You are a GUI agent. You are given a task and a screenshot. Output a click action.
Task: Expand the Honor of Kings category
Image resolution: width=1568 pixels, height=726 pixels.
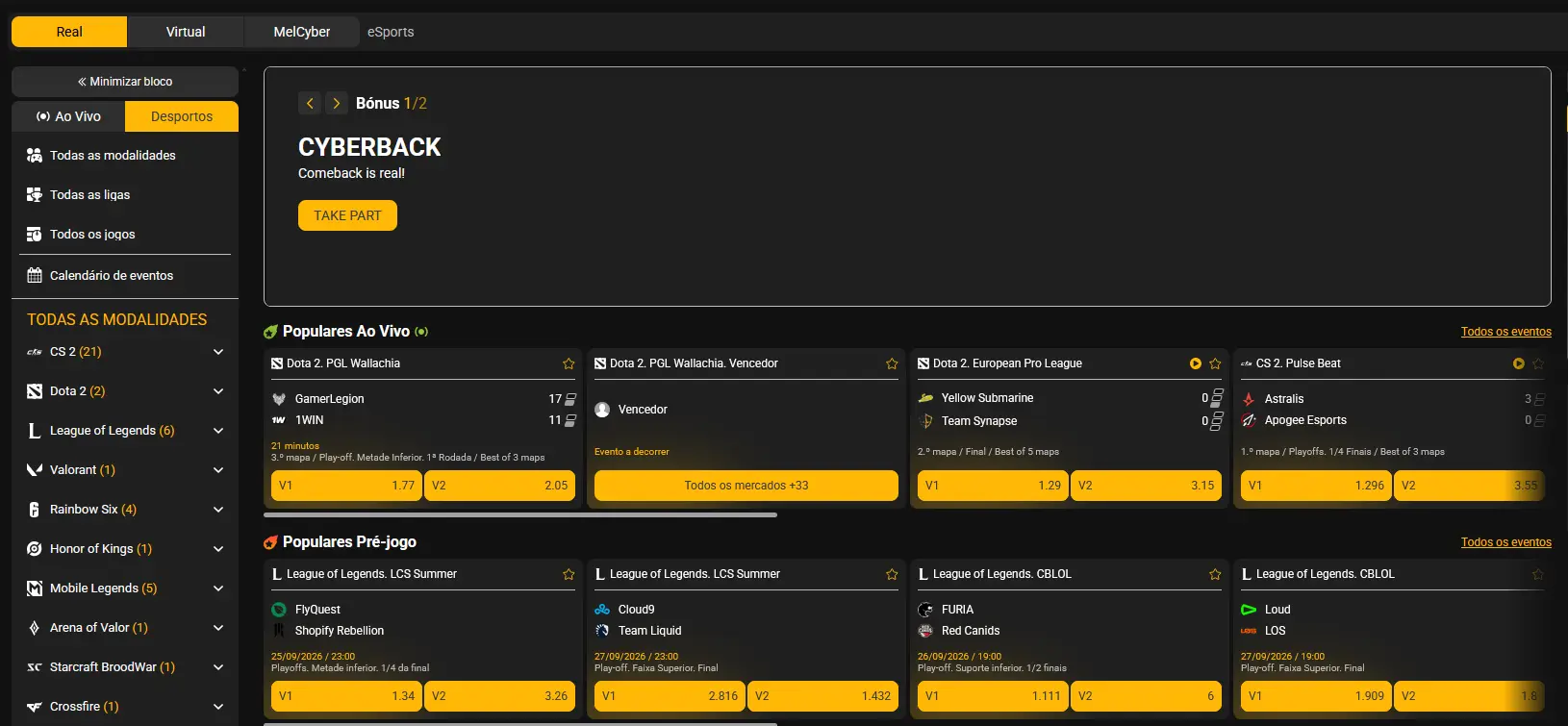coord(218,549)
